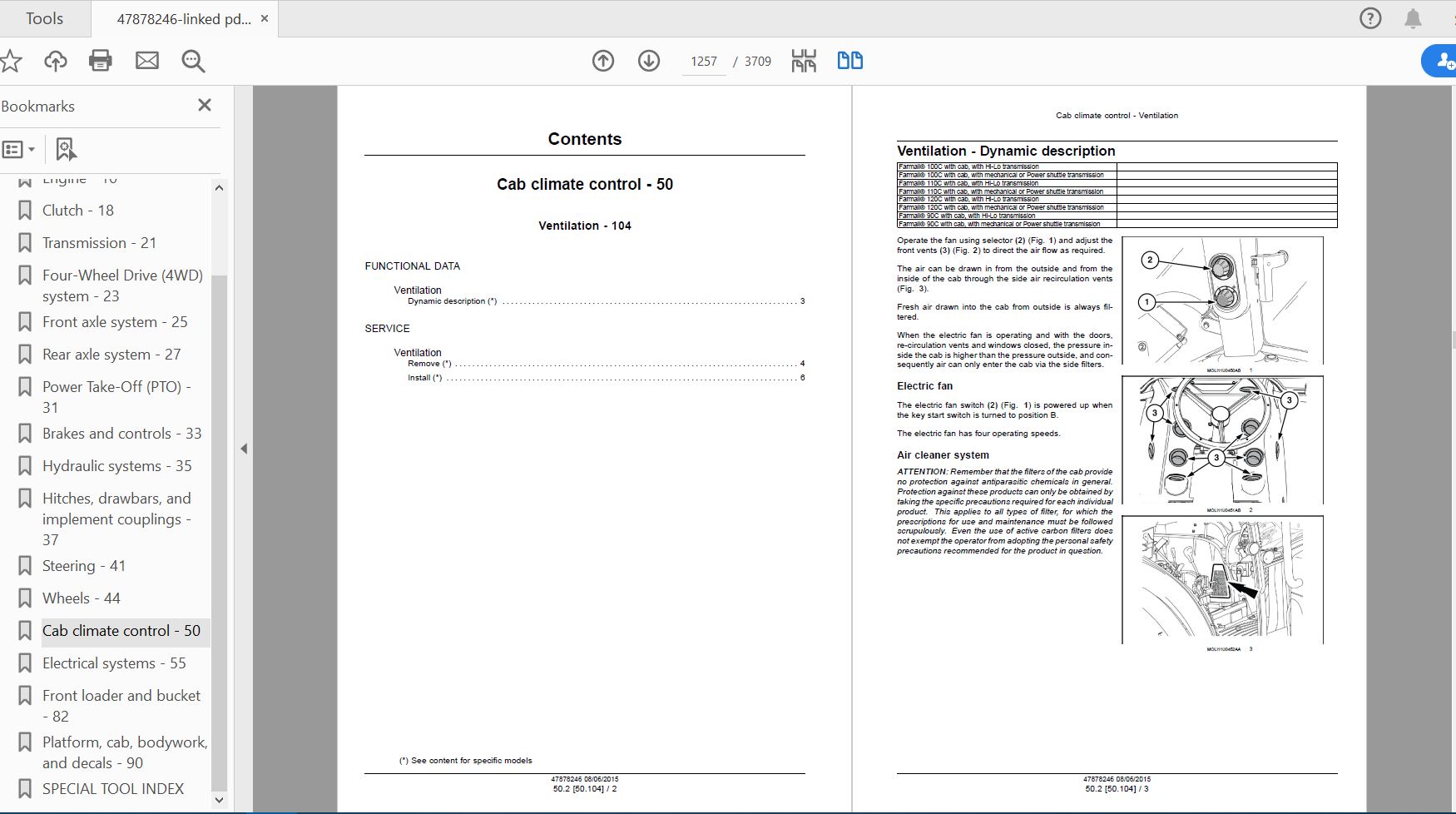
Task: Click the figure 3 recirculation vent illustration
Action: click(1222, 579)
